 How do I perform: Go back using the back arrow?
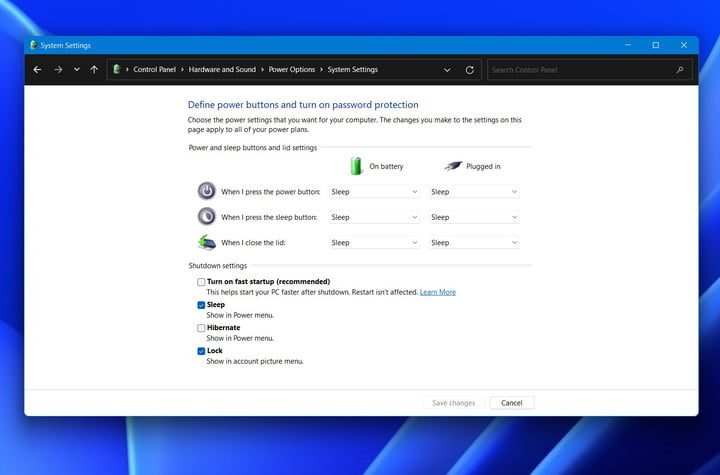[x=37, y=70]
